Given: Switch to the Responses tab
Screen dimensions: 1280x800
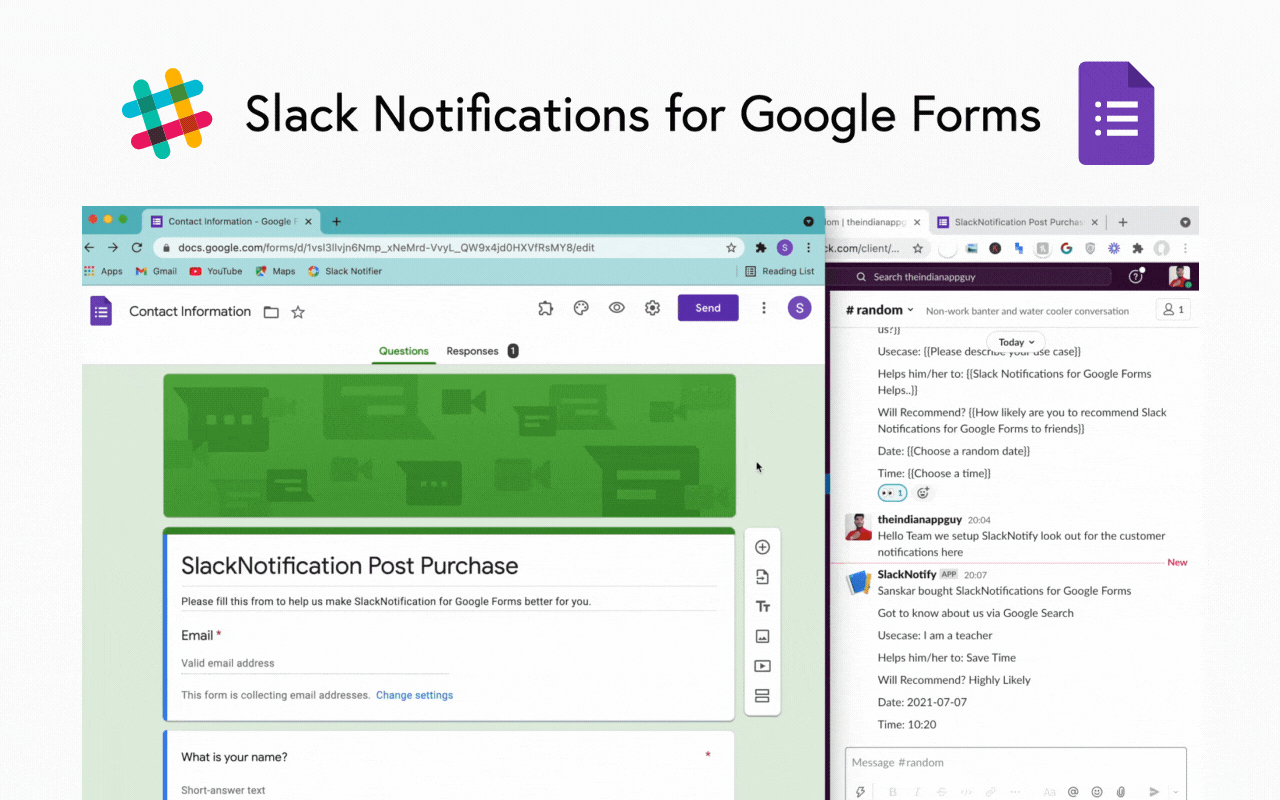Looking at the screenshot, I should [482, 351].
